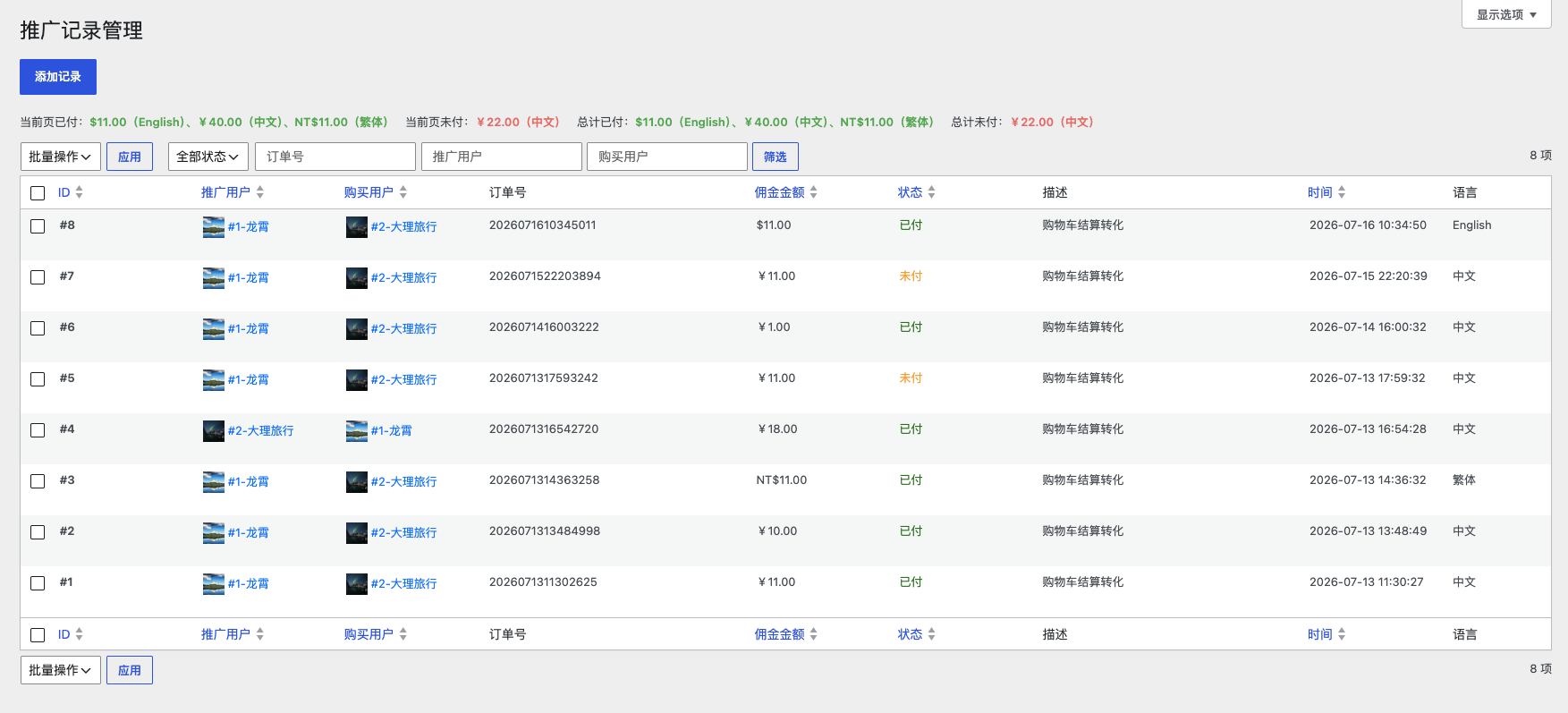Click the sort arrows next to 状态 in the top header
Viewport: 1568px width, 713px height.
pos(931,192)
